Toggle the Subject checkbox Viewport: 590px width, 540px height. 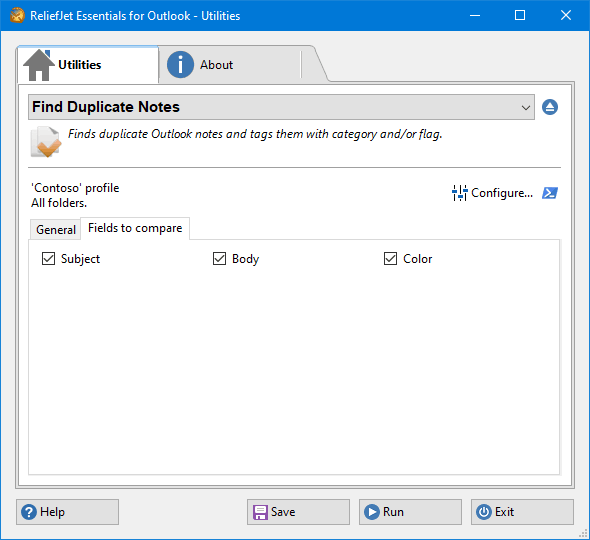[49, 259]
